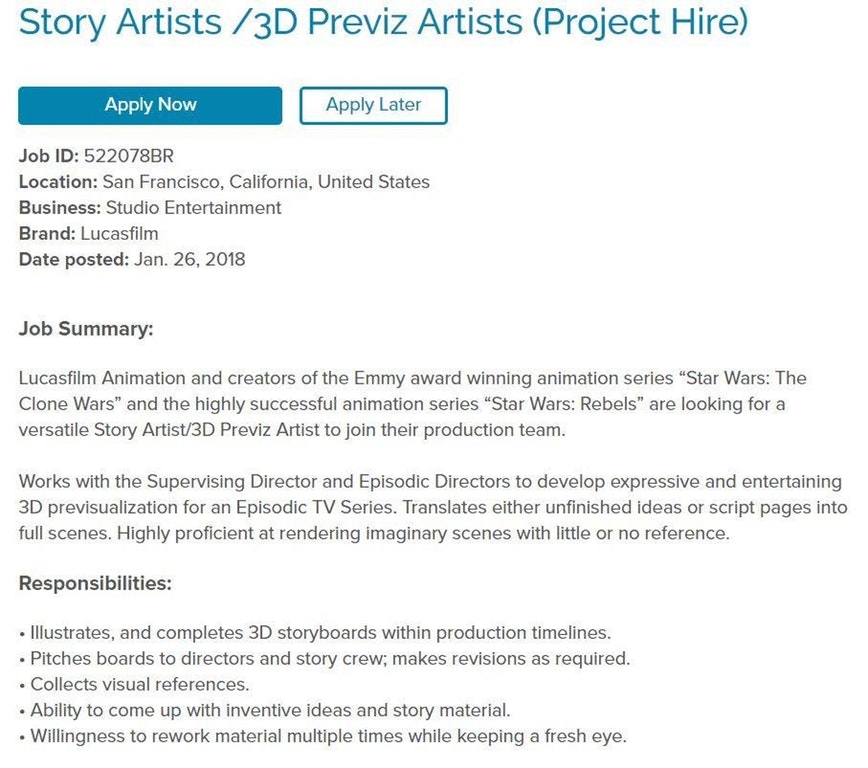This screenshot has height=768, width=868.
Task: Click the Responsibilities heading
Action: click(x=95, y=583)
